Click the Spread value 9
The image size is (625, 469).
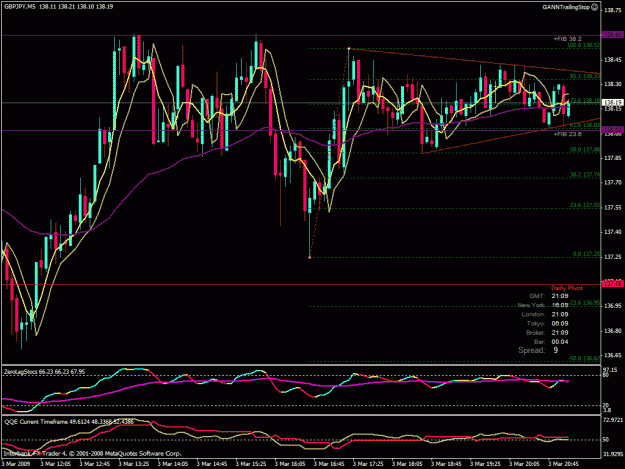tap(556, 350)
